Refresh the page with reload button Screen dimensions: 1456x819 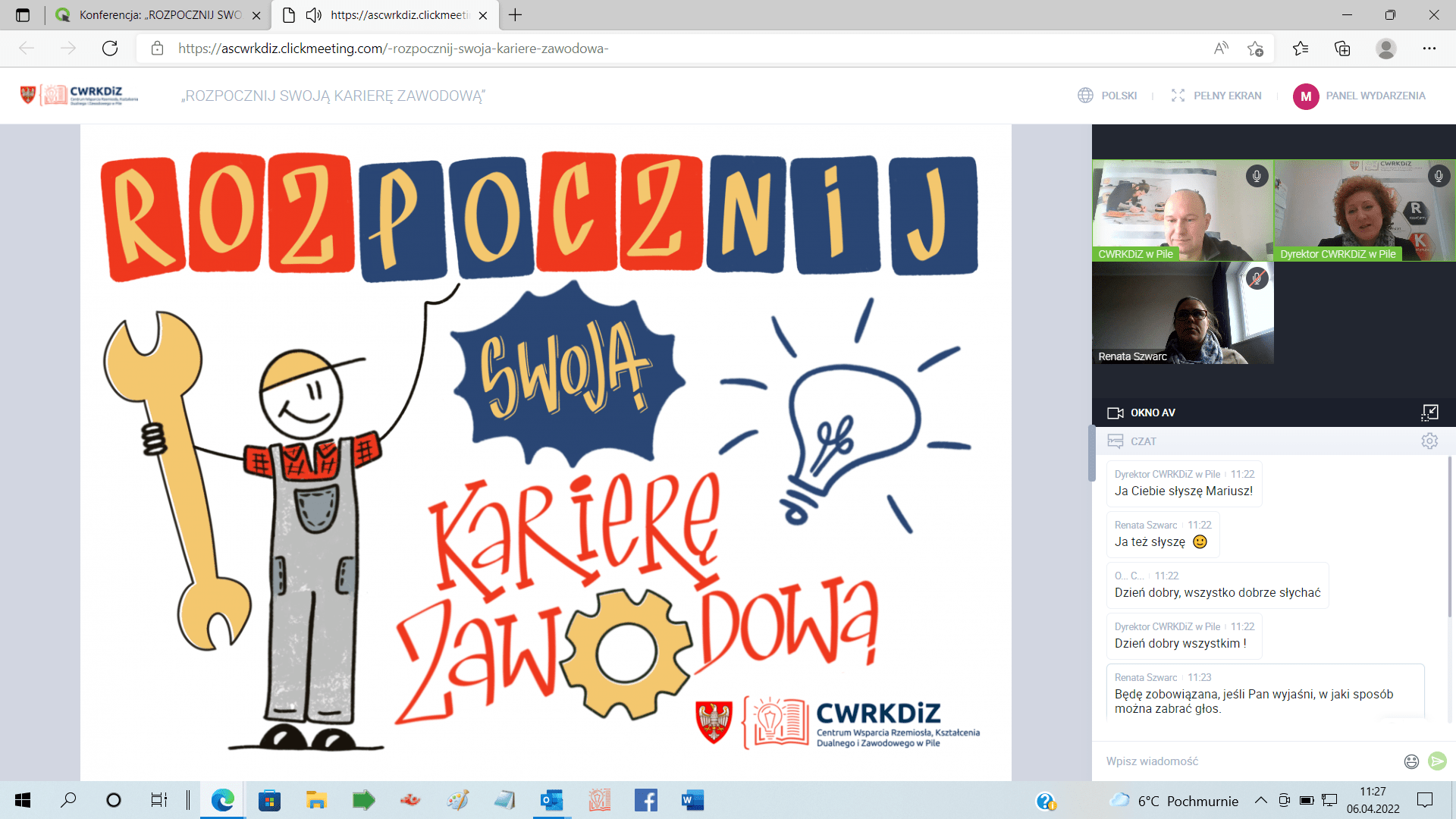(x=110, y=49)
